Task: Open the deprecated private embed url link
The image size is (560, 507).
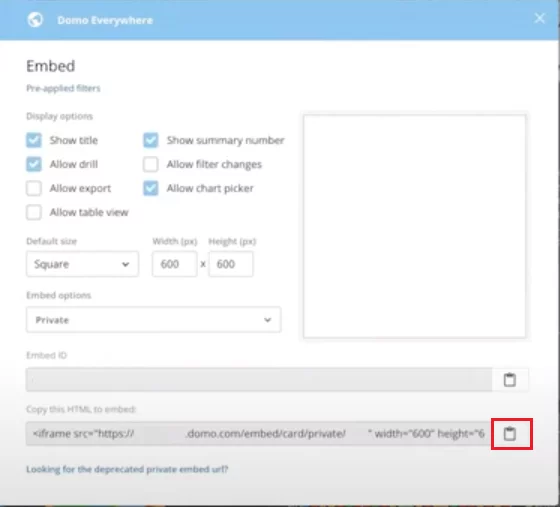Action: click(x=127, y=469)
